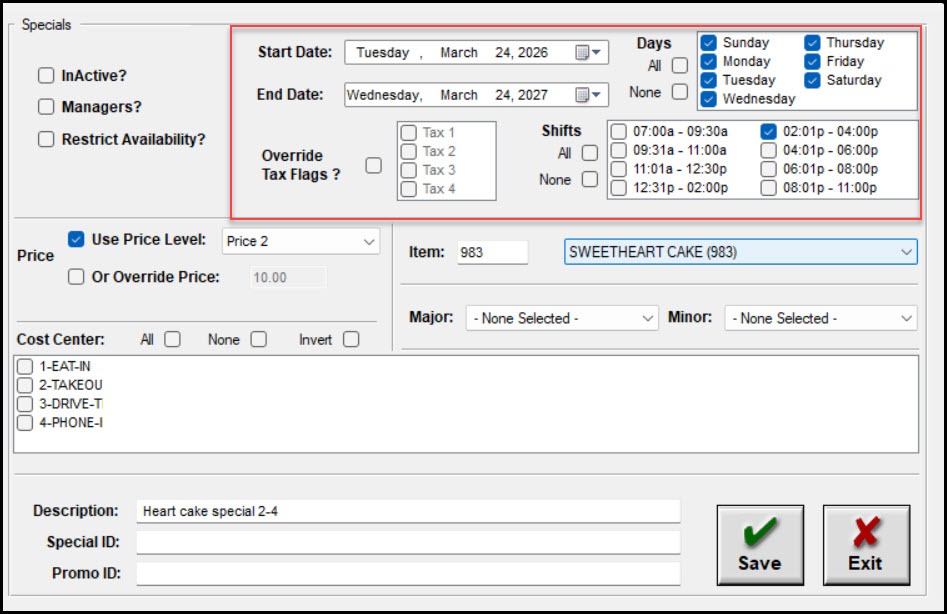Screen dimensions: 947x614
Task: Click the red X Exit button
Action: point(865,545)
